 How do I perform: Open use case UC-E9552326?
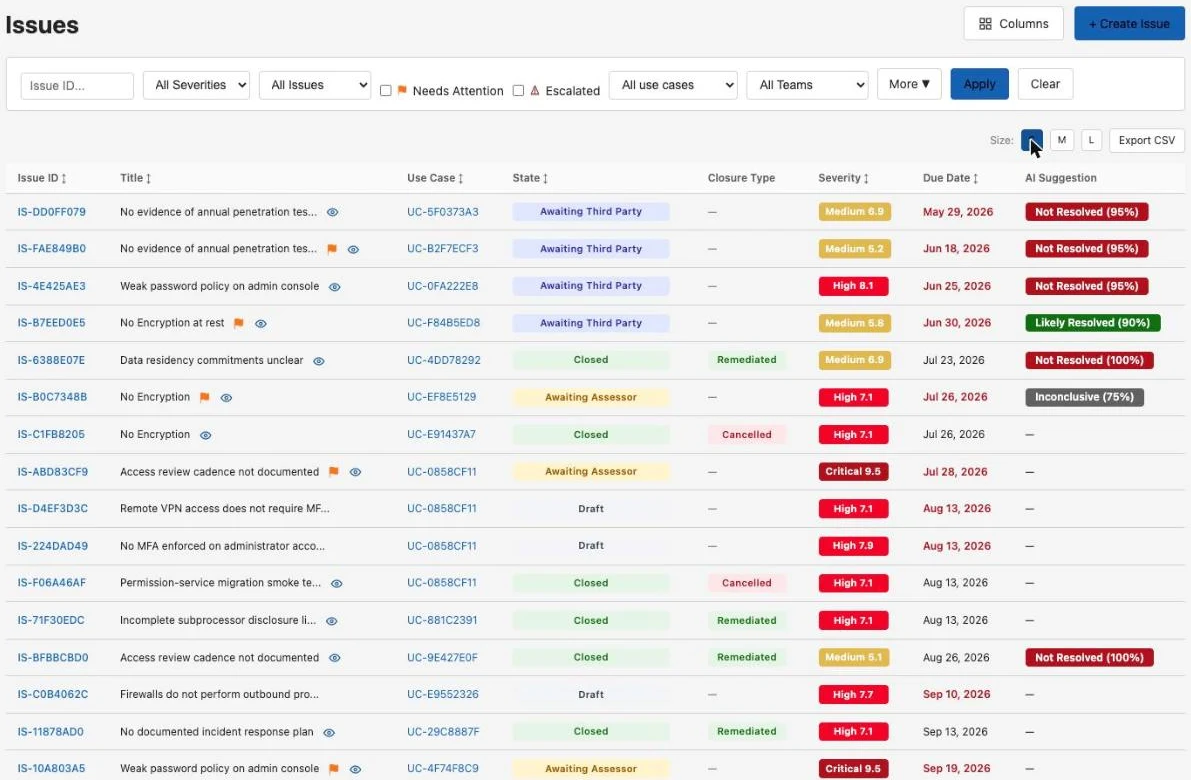(443, 695)
